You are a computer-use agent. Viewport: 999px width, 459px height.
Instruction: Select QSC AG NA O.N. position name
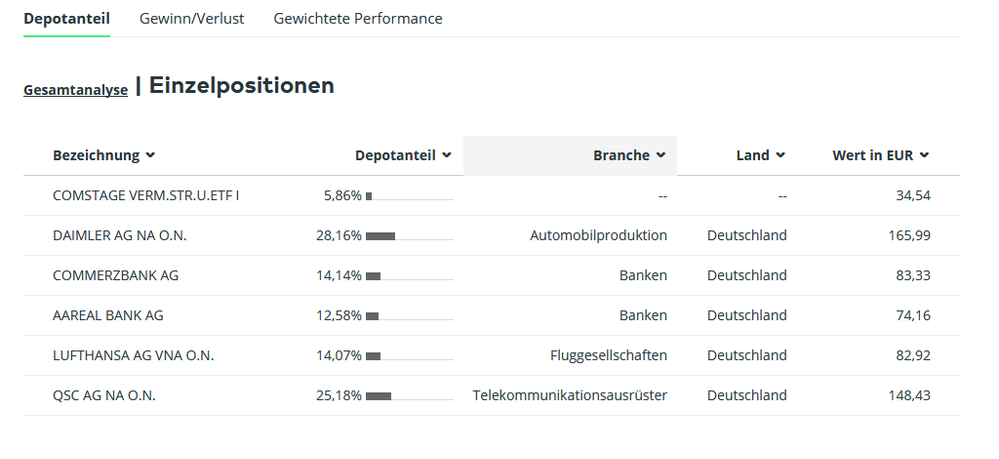(x=104, y=395)
